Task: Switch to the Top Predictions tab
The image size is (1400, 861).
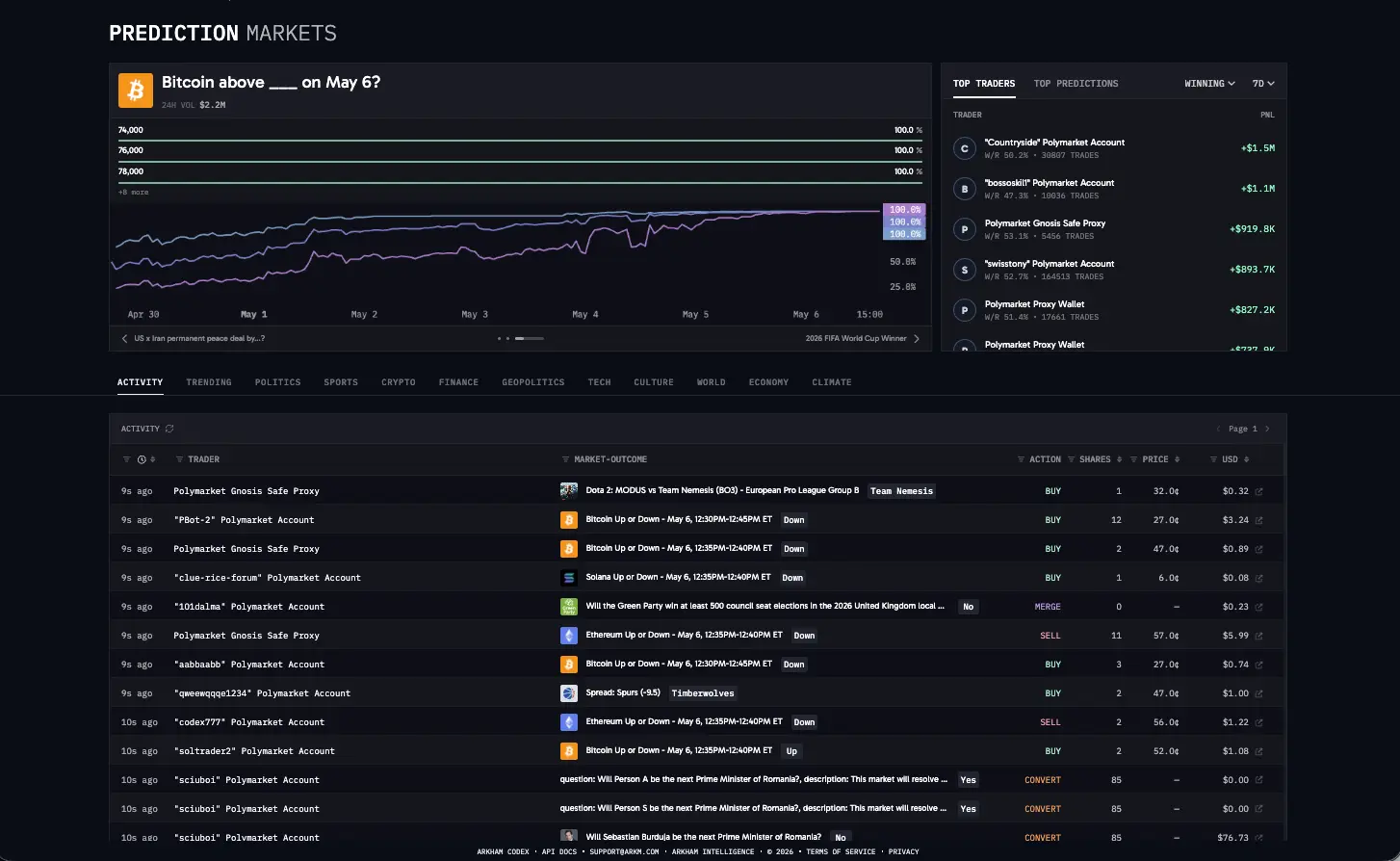Action: 1076,84
